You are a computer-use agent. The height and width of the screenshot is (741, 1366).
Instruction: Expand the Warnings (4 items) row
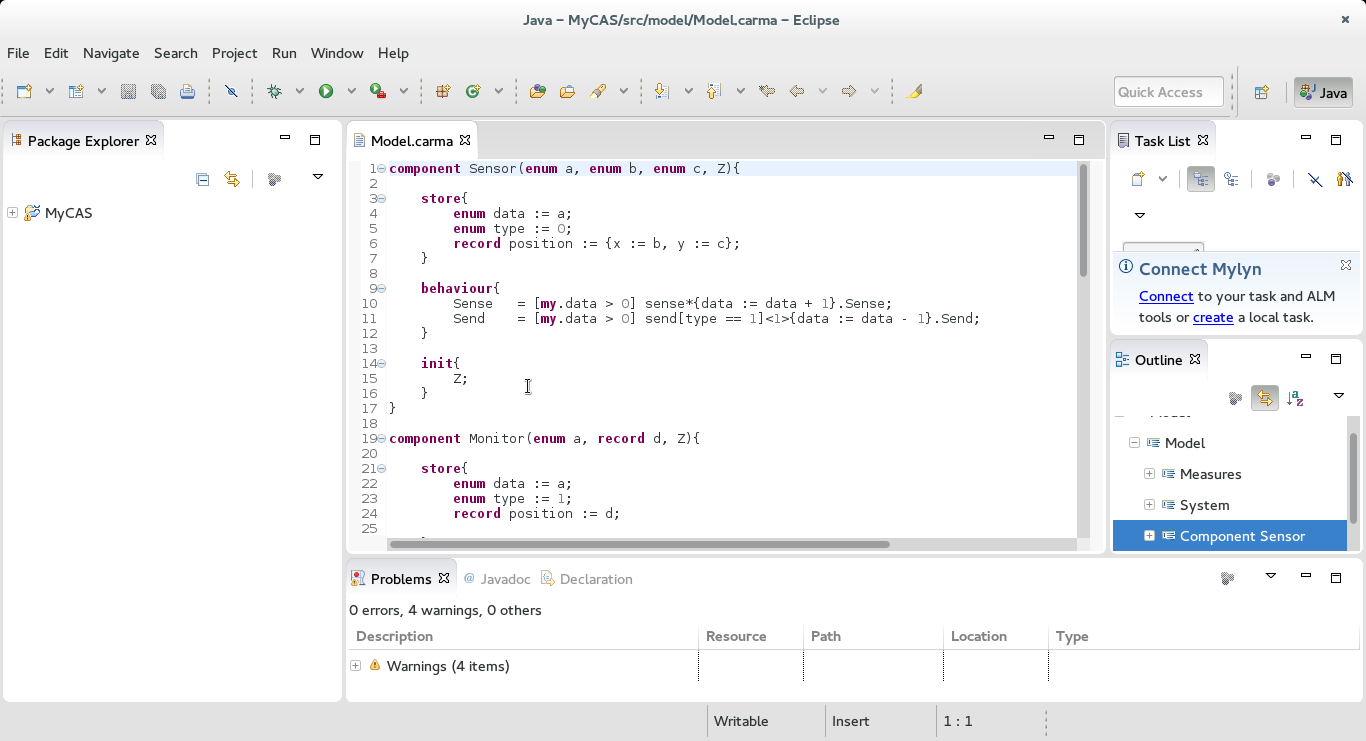355,665
